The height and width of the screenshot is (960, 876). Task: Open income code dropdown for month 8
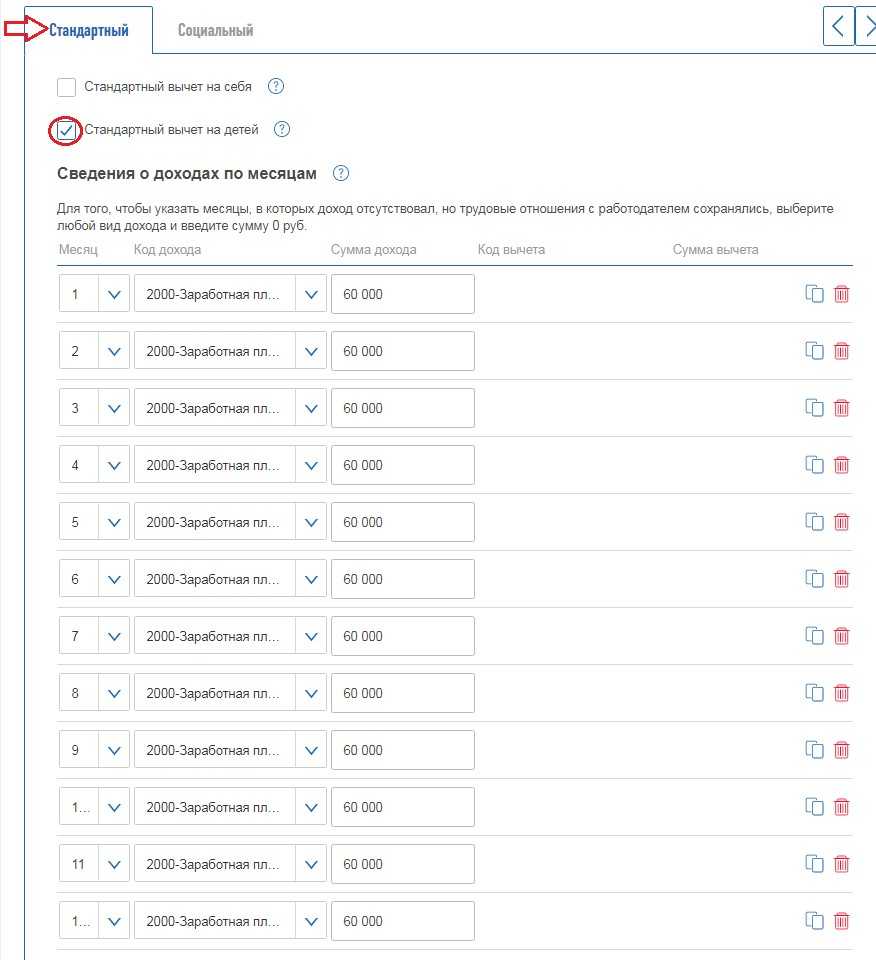coord(311,693)
